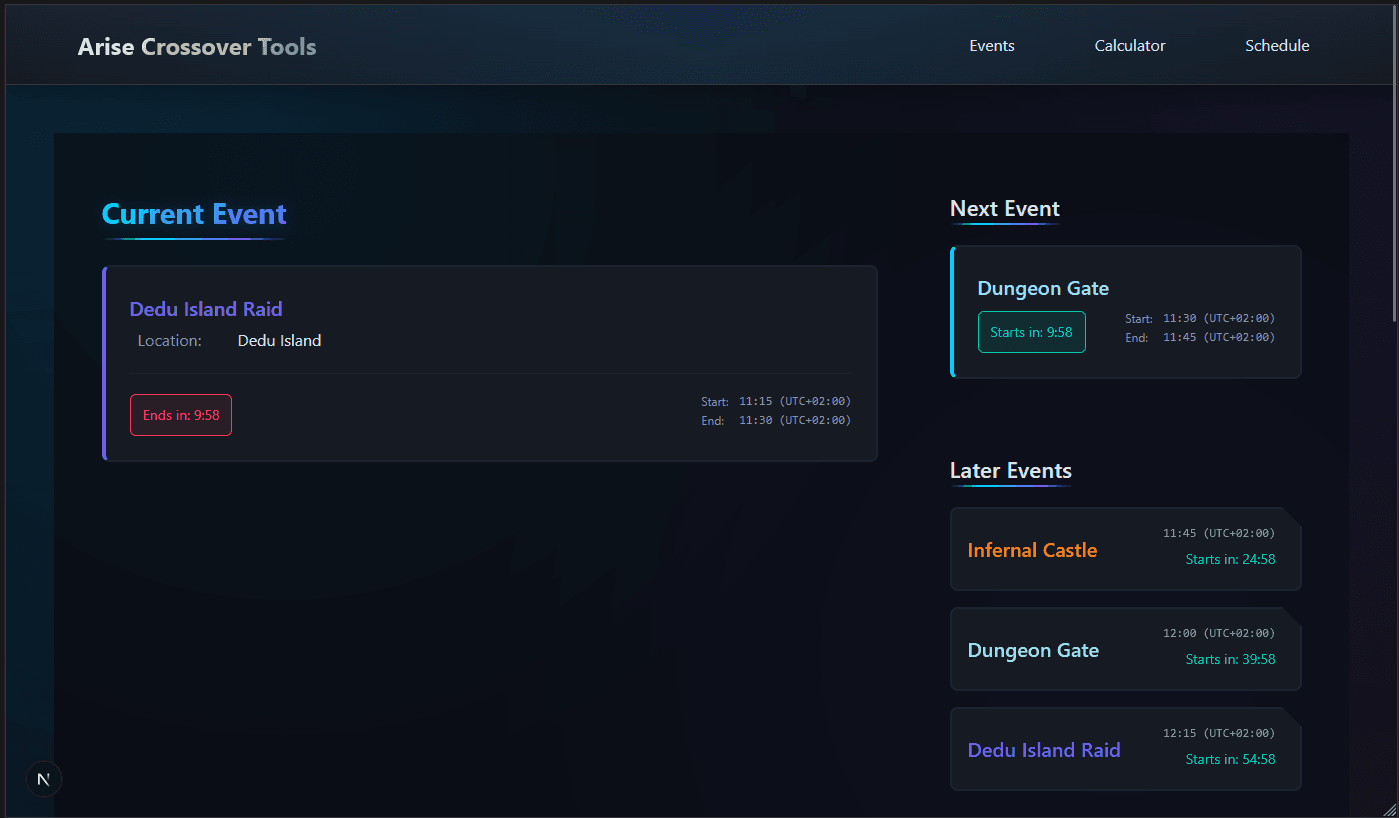Select the Dedu Island Raid current event title
Image resolution: width=1399 pixels, height=818 pixels.
click(x=206, y=309)
